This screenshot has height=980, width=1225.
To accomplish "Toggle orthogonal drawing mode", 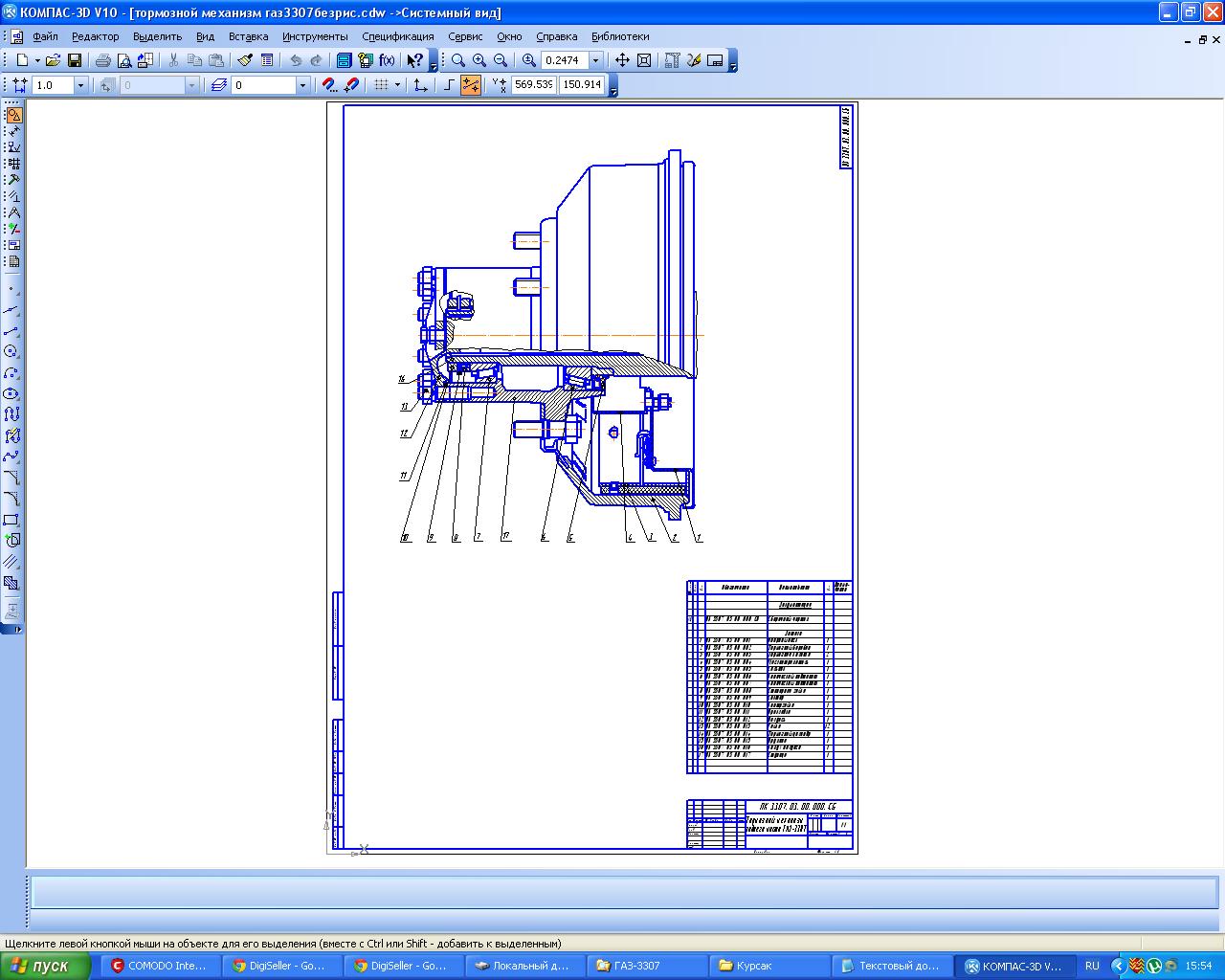I will pos(449,85).
